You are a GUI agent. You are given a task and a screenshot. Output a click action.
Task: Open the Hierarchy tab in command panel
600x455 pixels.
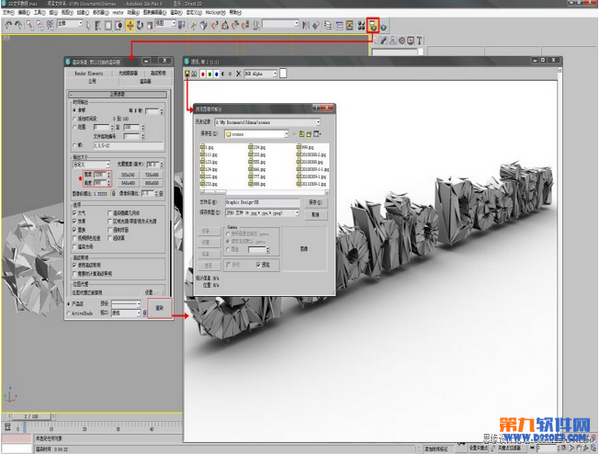[393, 41]
